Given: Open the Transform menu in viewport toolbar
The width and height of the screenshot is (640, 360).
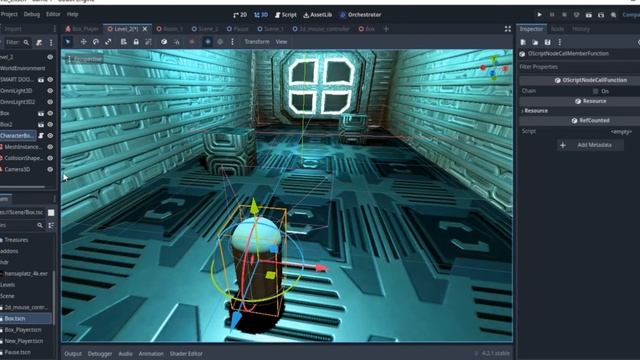Looking at the screenshot, I should click(257, 42).
